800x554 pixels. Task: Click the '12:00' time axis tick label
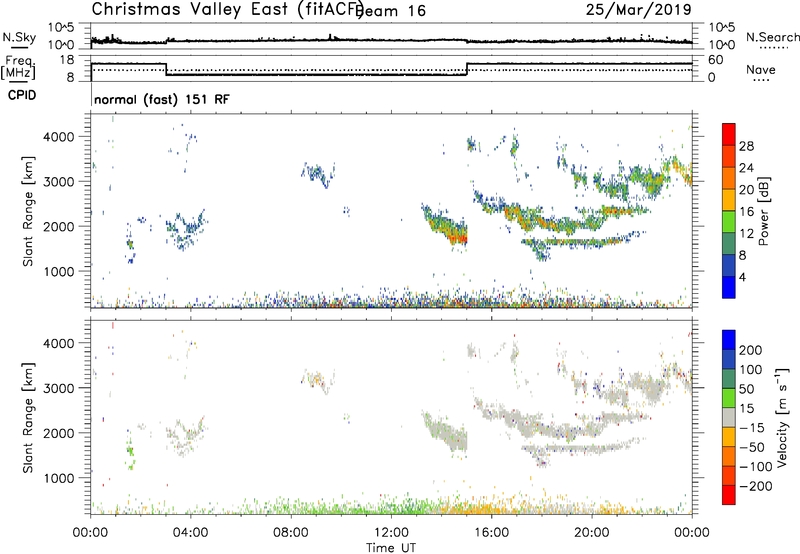coord(391,533)
